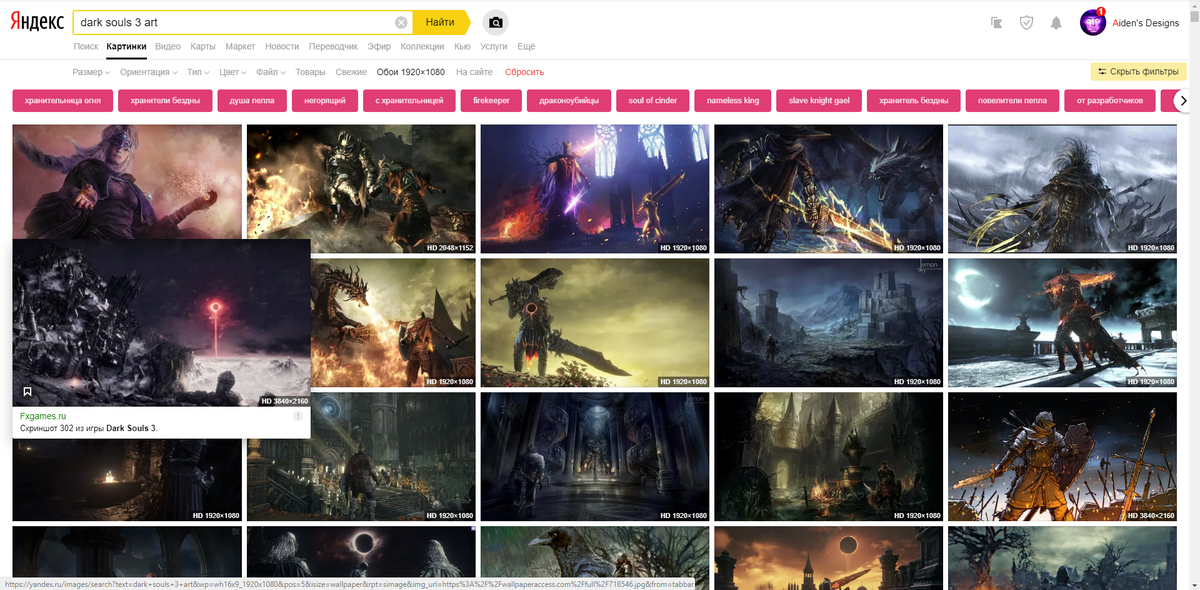
Task: Open the Ориентация dropdown
Action: click(149, 72)
